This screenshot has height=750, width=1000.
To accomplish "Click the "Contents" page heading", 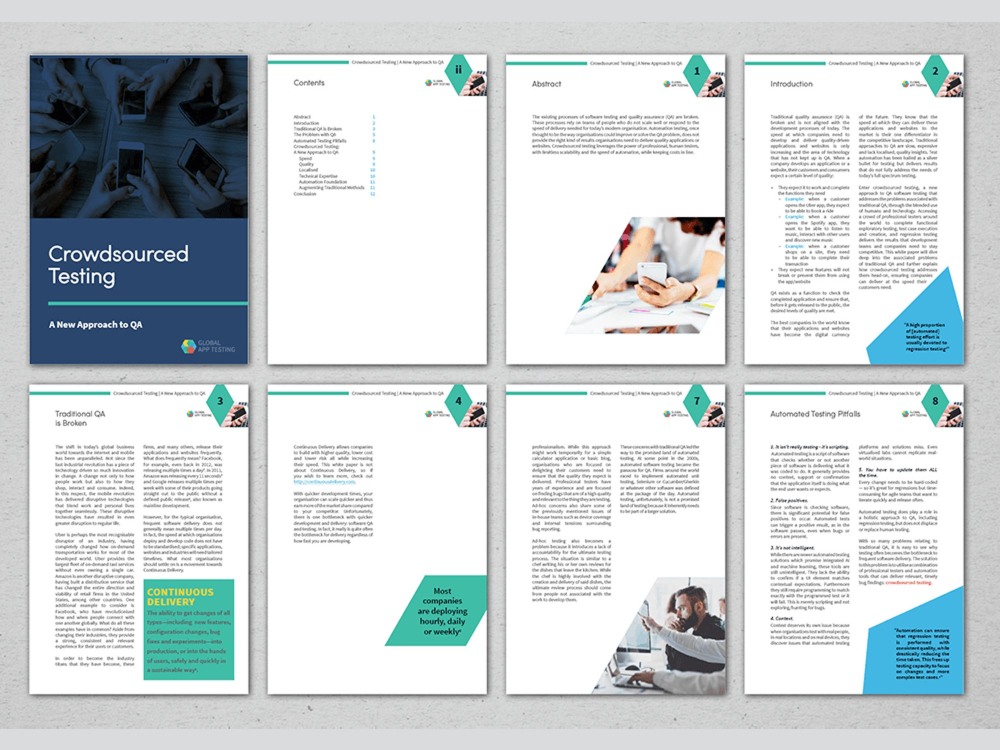I will (x=309, y=83).
